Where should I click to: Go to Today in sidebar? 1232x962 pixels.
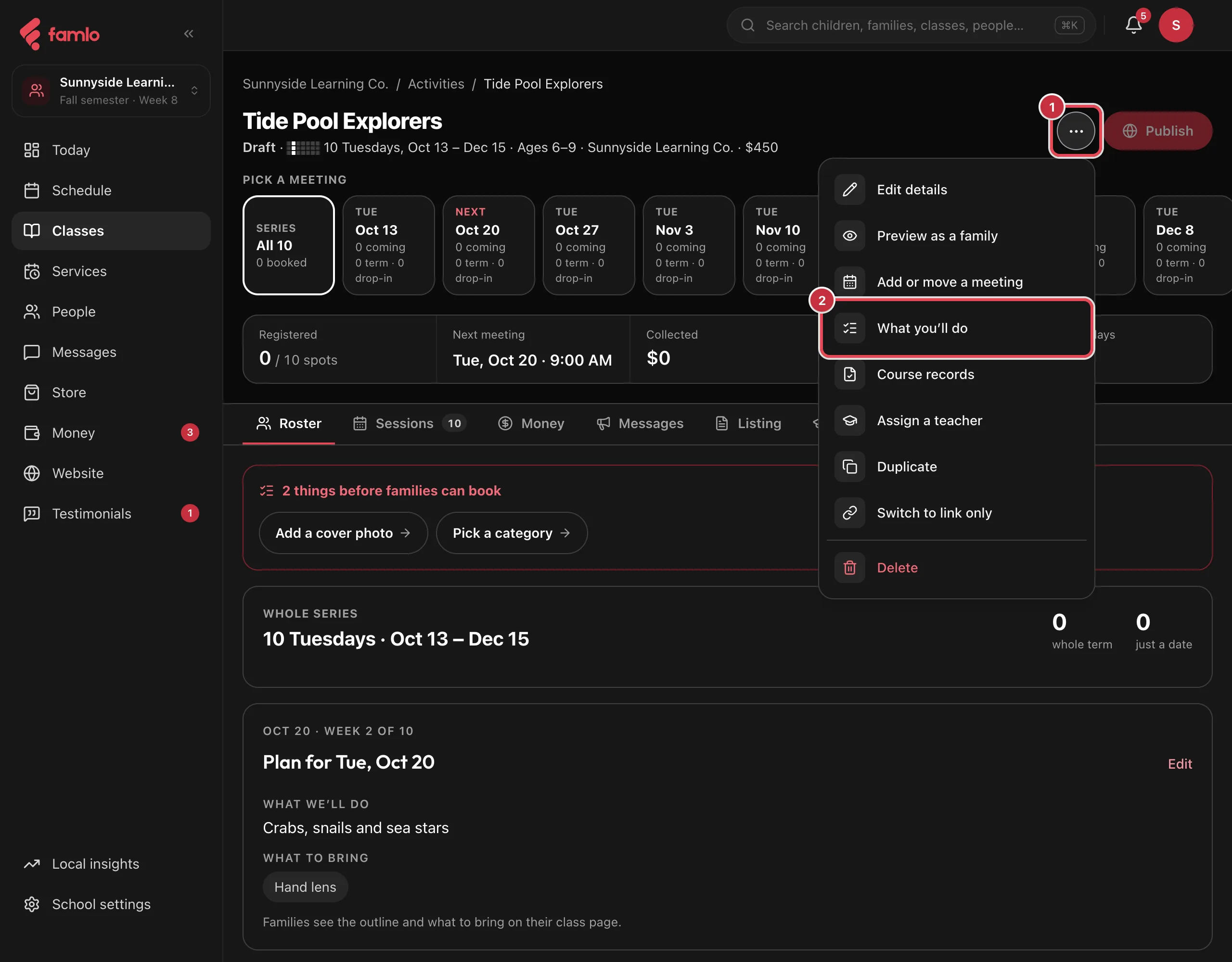pyautogui.click(x=111, y=150)
